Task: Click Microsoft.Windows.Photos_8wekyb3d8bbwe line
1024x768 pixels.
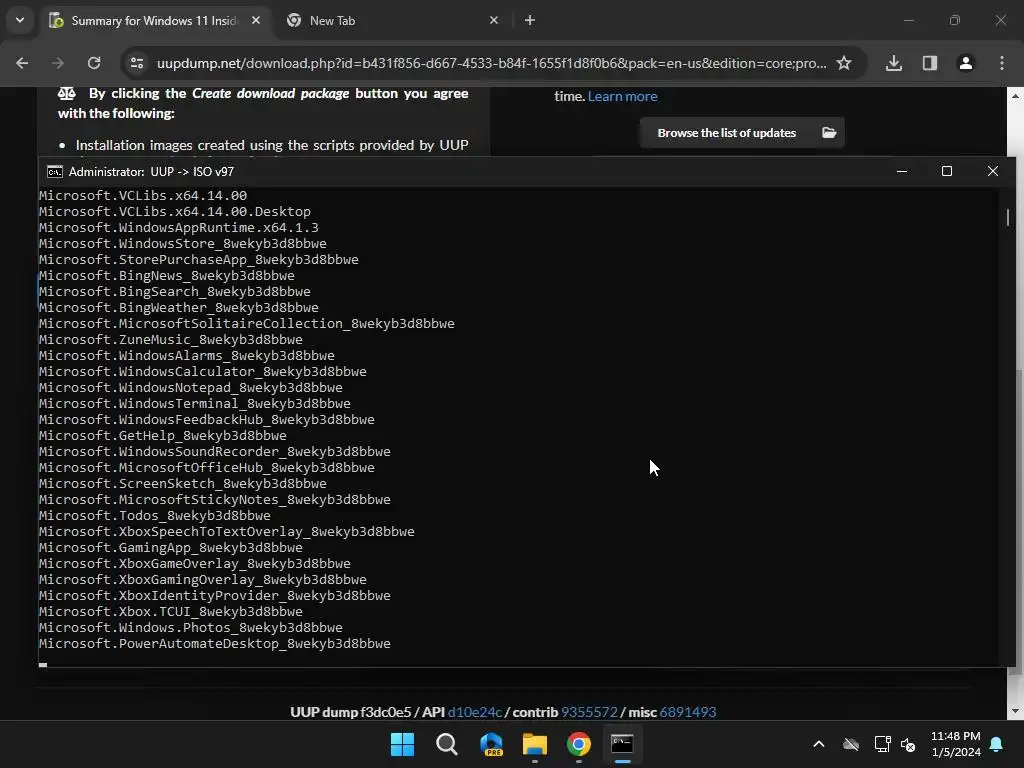Action: point(191,628)
